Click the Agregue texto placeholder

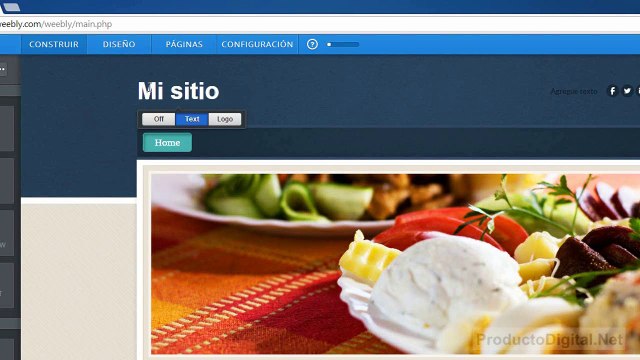573,91
